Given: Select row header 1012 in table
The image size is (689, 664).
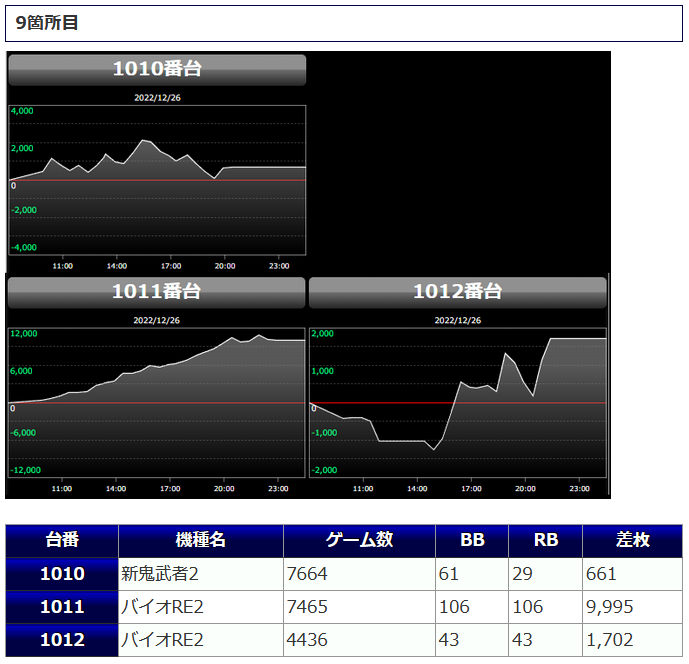Looking at the screenshot, I should point(62,640).
